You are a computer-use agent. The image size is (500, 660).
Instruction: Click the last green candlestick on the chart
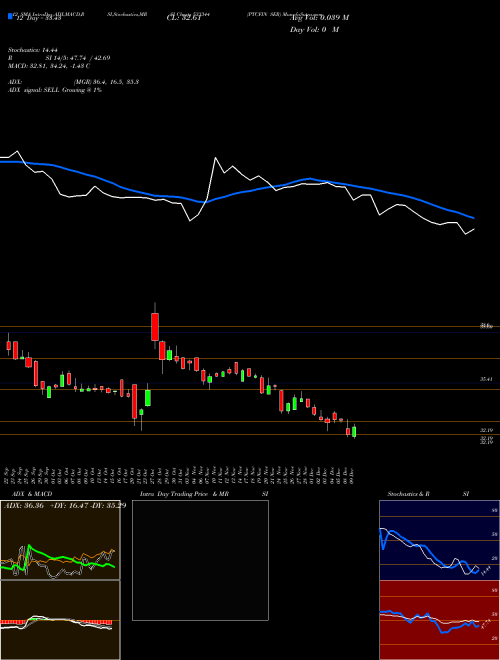354,431
